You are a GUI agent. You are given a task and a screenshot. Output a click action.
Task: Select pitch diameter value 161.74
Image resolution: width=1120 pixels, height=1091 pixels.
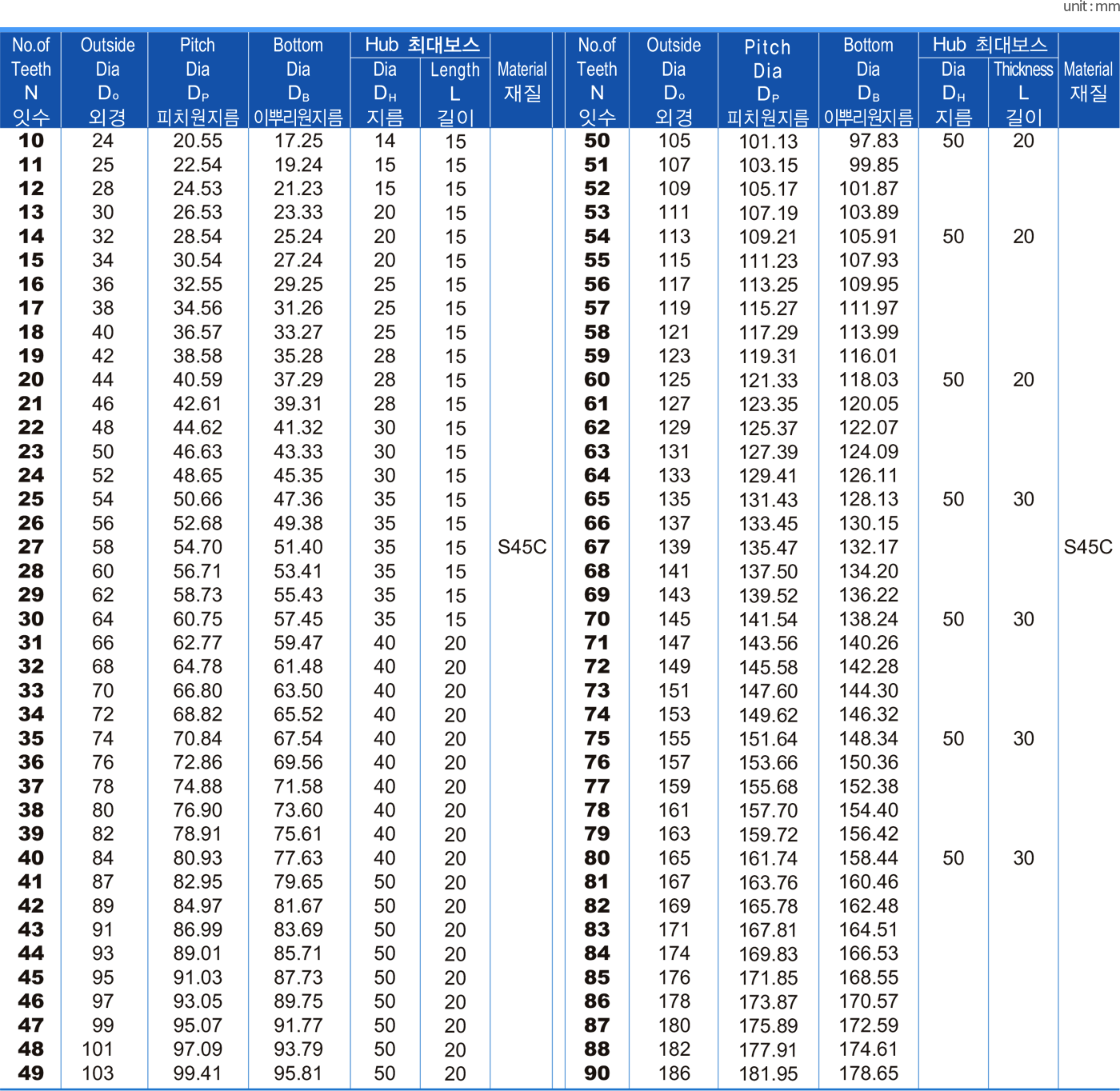[x=768, y=859]
